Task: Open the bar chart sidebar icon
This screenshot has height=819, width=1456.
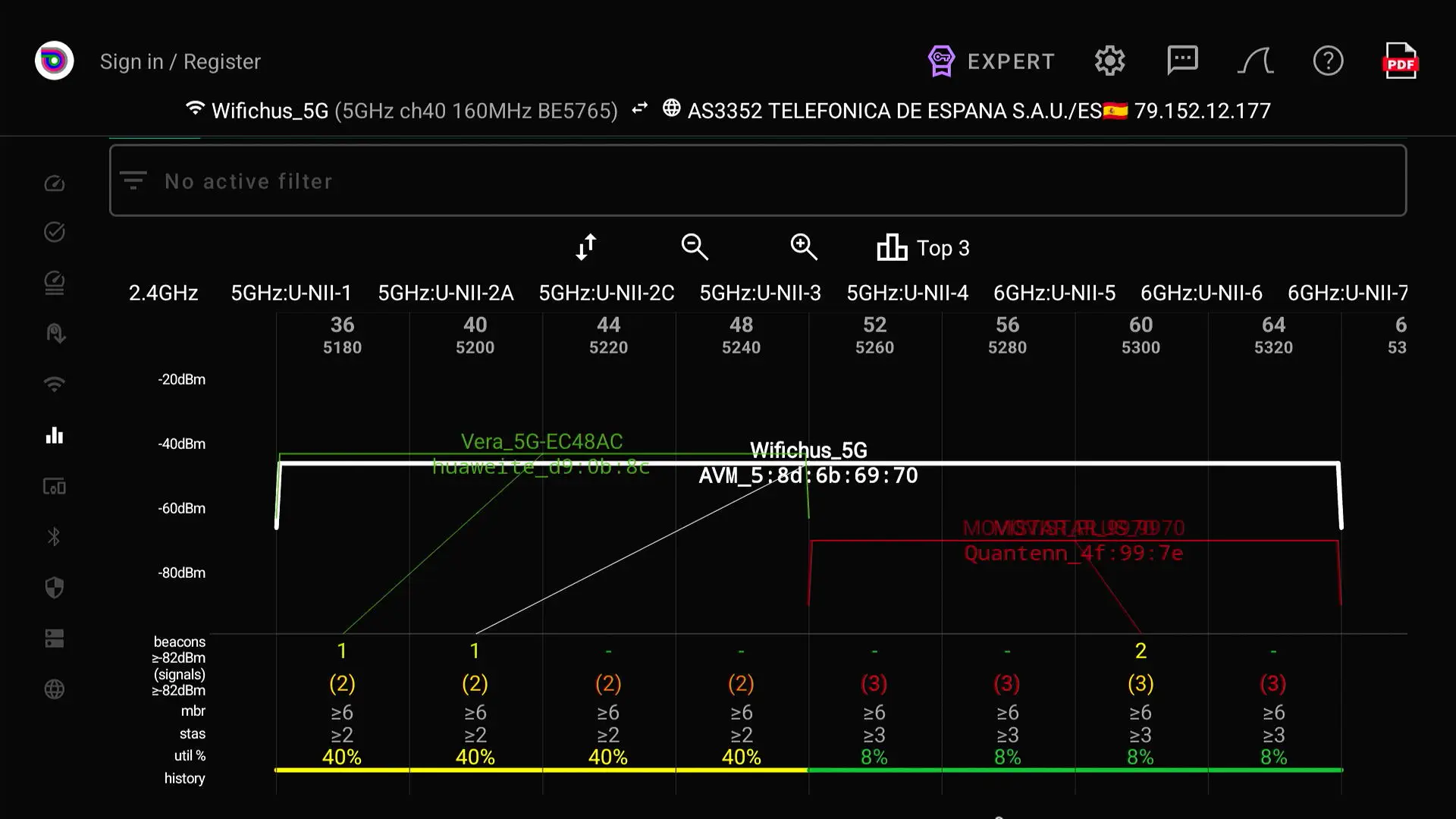Action: point(54,435)
